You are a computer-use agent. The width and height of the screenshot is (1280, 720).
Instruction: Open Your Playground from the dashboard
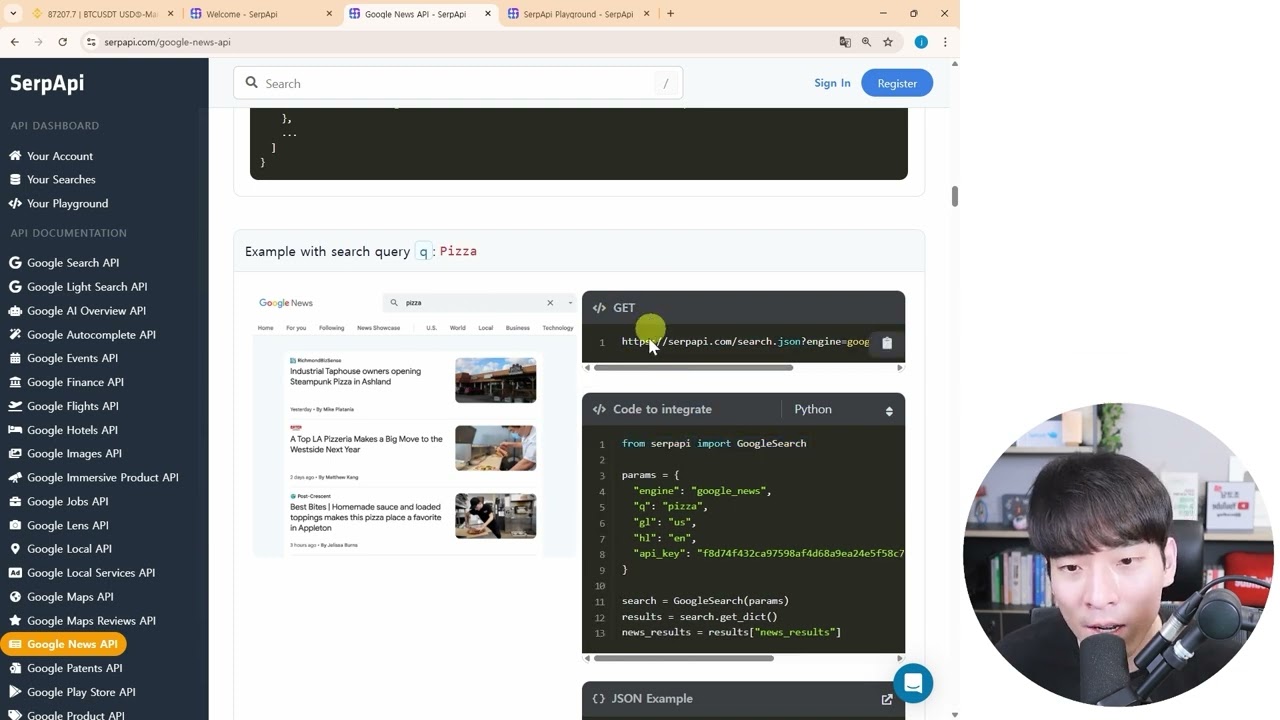[67, 204]
